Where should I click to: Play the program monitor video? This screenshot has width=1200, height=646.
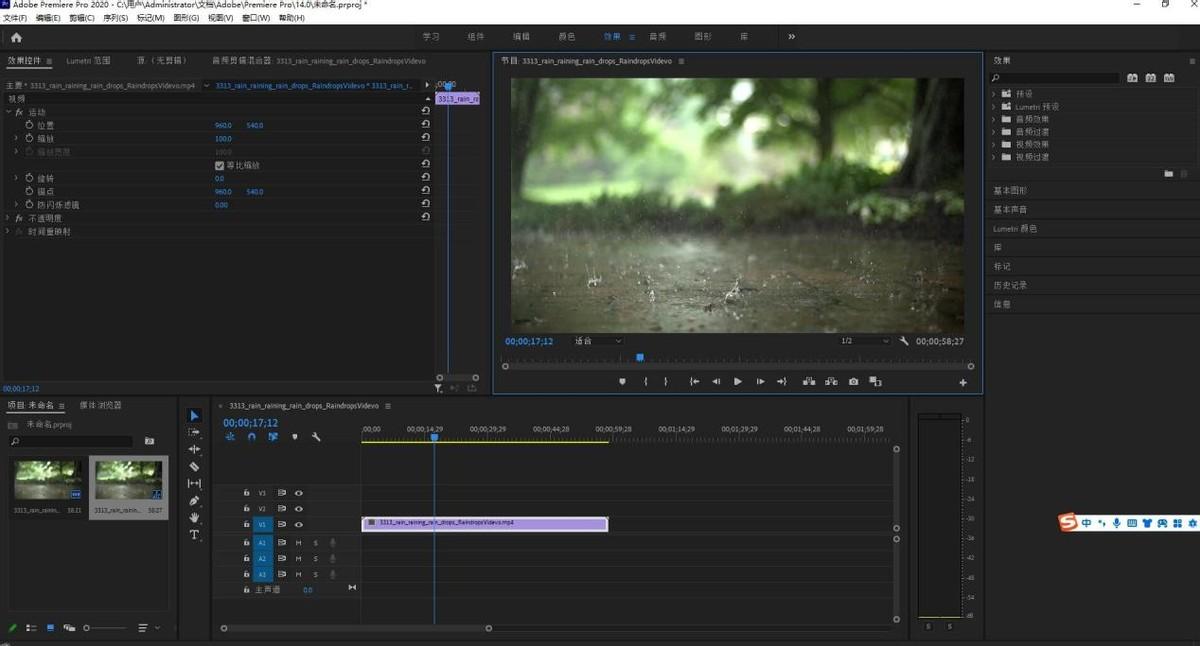click(738, 381)
